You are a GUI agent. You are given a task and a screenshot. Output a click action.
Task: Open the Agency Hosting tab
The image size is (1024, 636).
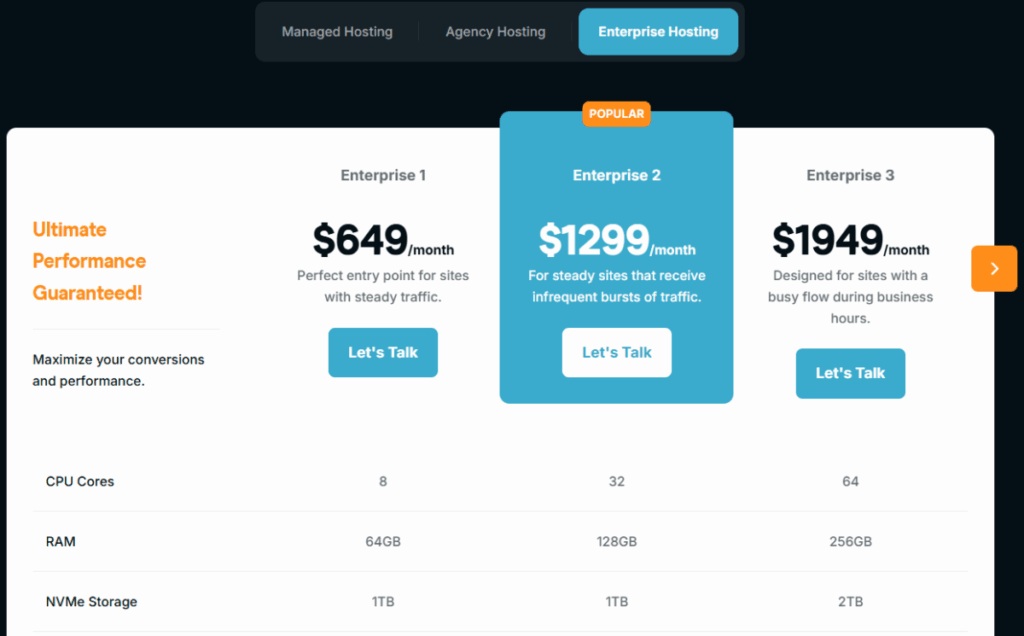[x=495, y=32]
